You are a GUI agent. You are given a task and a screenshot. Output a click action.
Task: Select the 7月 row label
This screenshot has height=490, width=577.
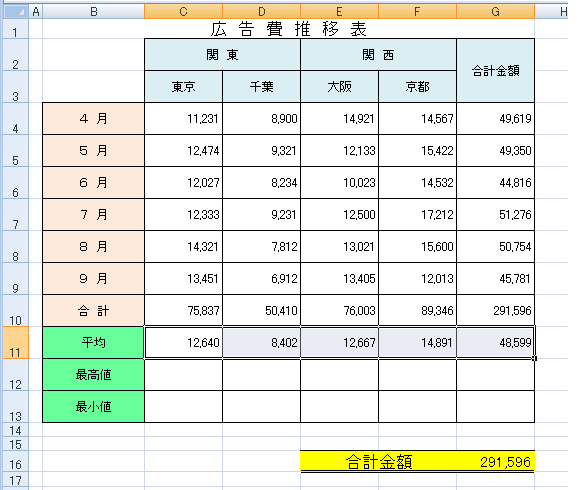93,214
